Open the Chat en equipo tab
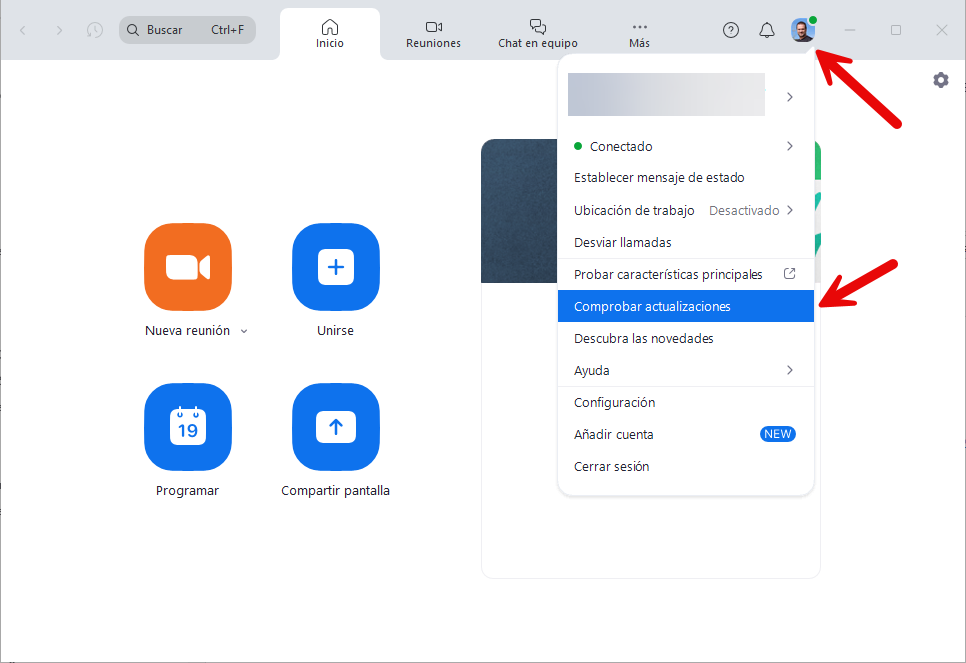966x663 pixels. point(537,34)
